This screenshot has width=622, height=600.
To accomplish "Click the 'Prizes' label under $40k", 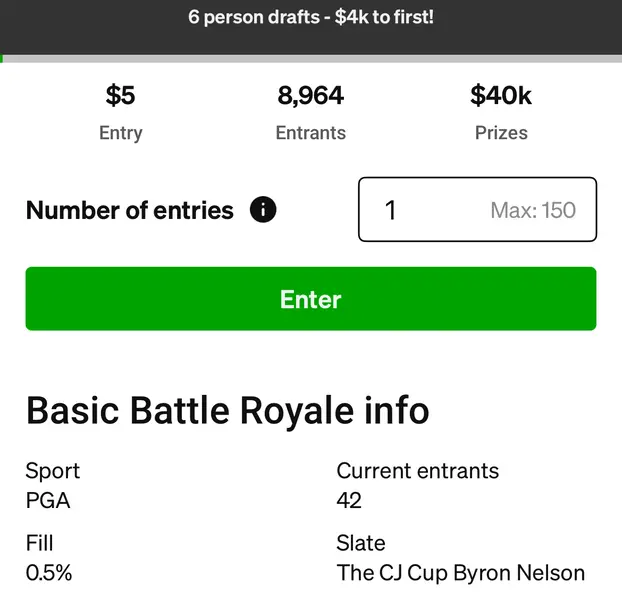I will [x=501, y=133].
